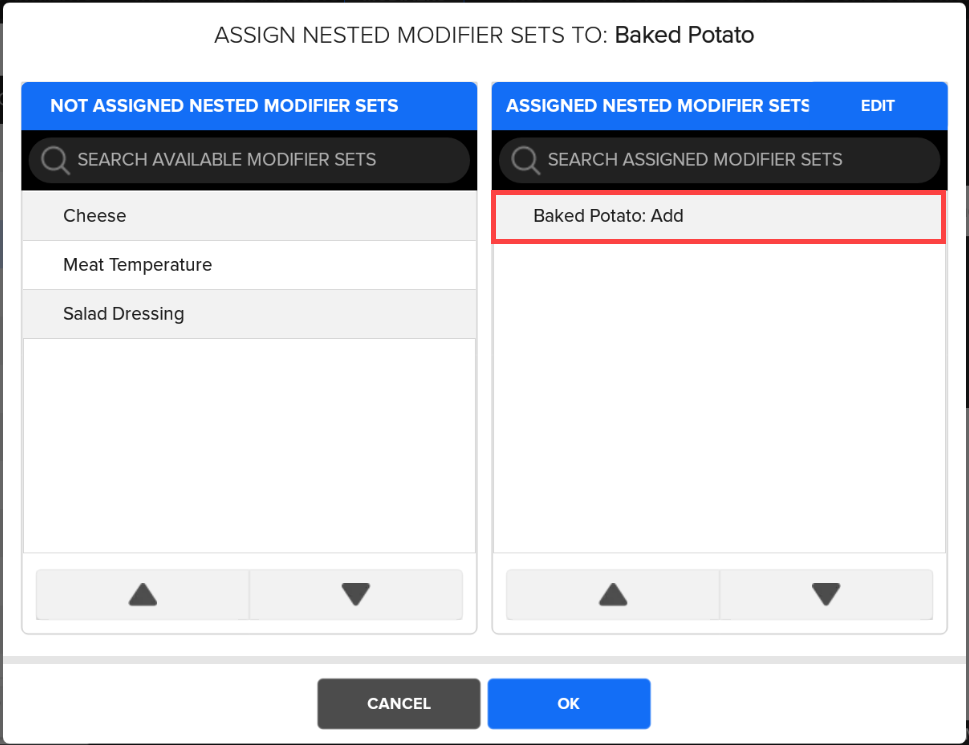The width and height of the screenshot is (969, 745).
Task: Click the empty area below Salad Dressing
Action: [249, 445]
